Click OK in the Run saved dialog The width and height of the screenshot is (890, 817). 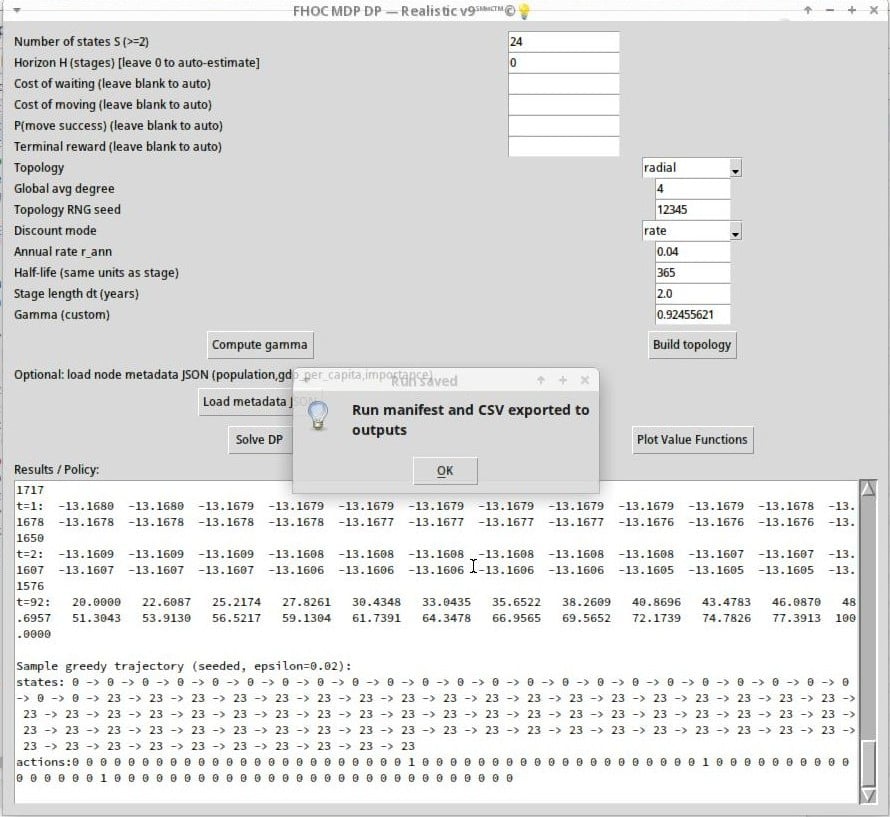pos(445,471)
